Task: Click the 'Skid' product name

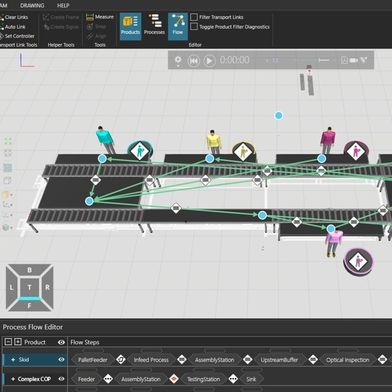Action: [24, 360]
